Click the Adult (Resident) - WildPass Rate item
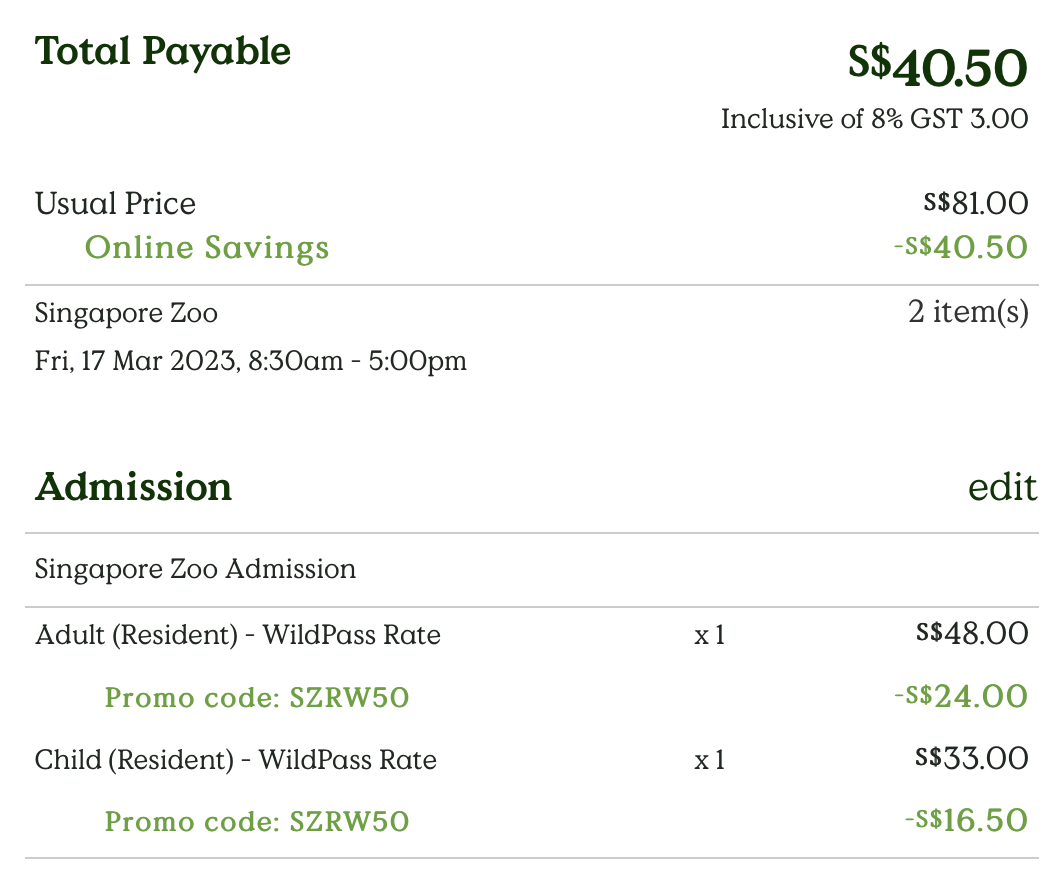This screenshot has height=884, width=1044. (237, 634)
